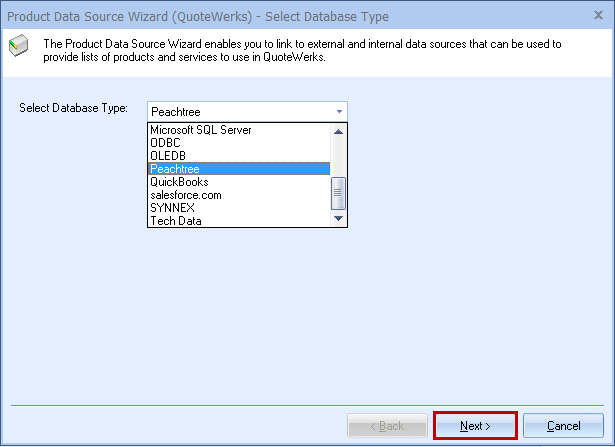The height and width of the screenshot is (447, 615).
Task: Close the Product Data Source Wizard window
Action: click(598, 15)
